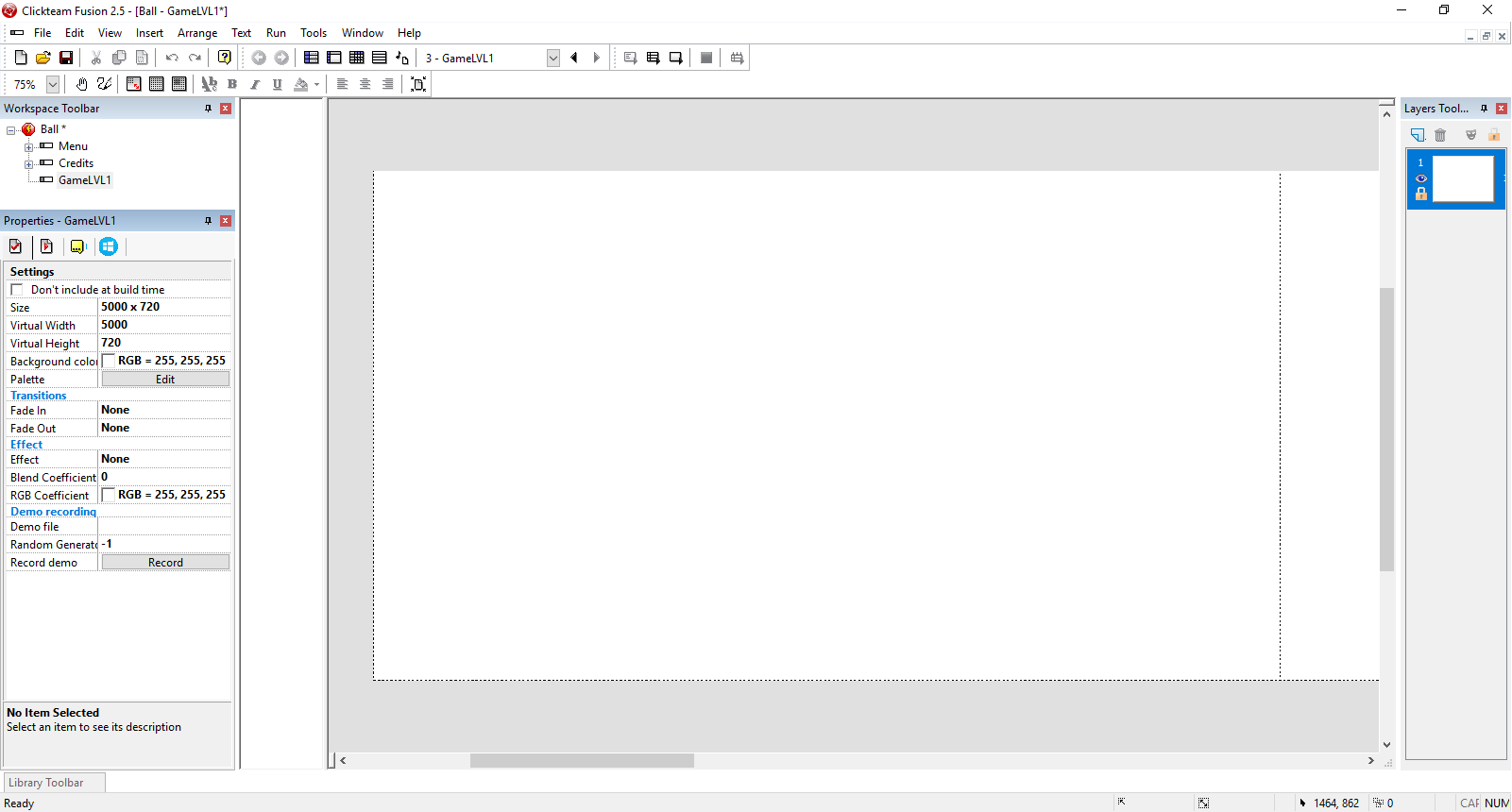The image size is (1512, 812).
Task: Expand the Menu frame node
Action: (x=28, y=147)
